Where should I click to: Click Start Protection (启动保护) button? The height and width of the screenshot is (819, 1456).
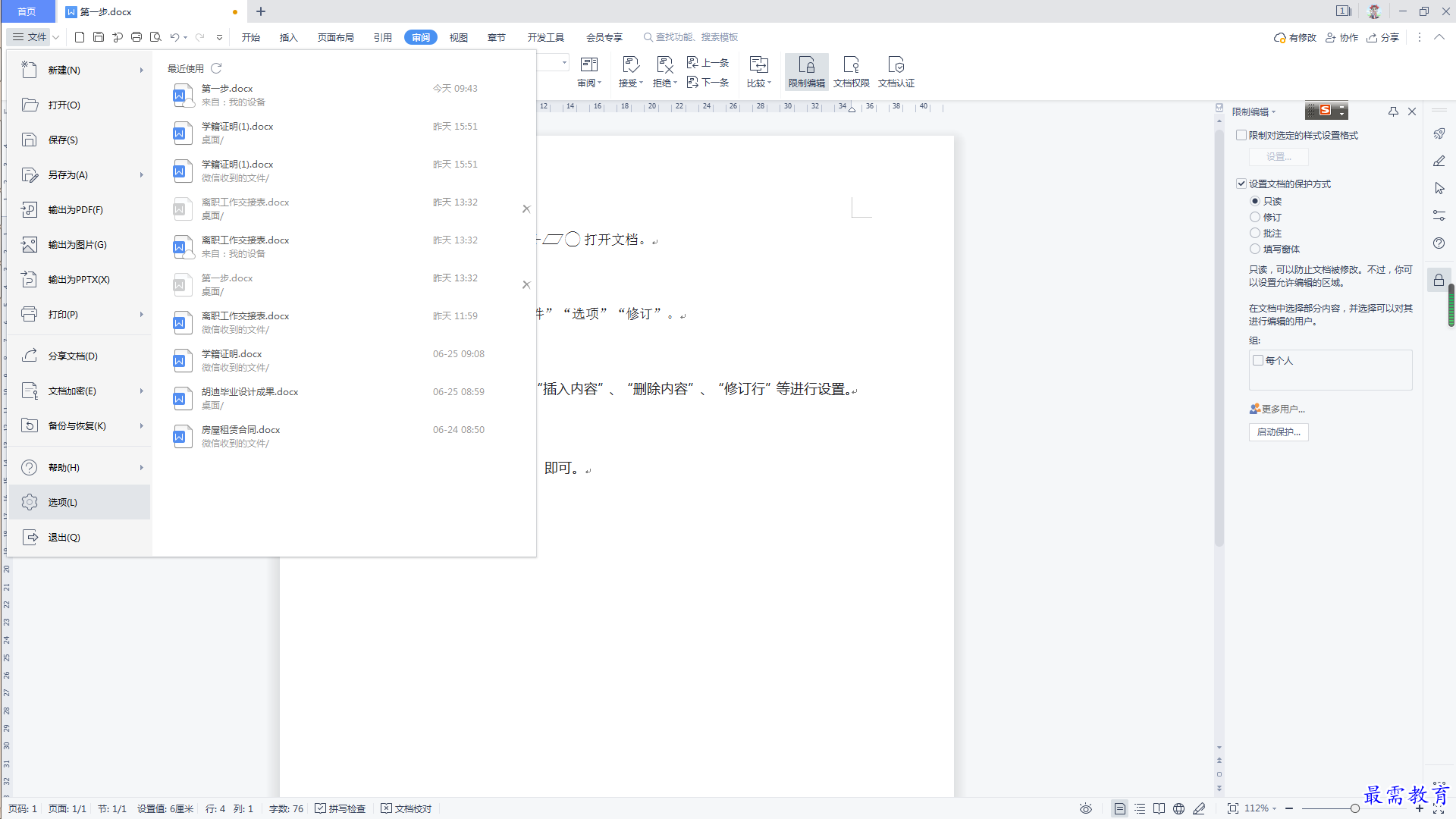click(1279, 431)
